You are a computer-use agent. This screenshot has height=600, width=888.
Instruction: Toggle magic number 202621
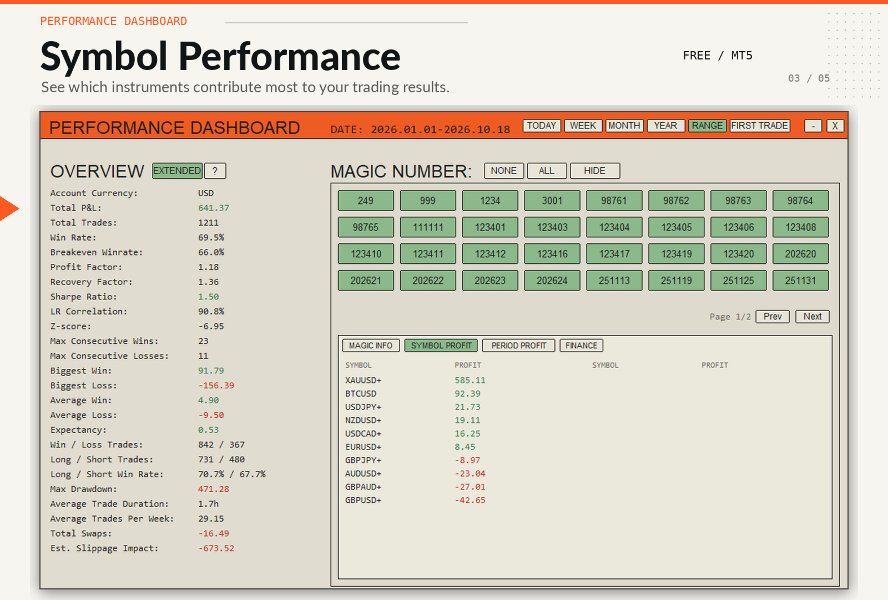tap(366, 280)
